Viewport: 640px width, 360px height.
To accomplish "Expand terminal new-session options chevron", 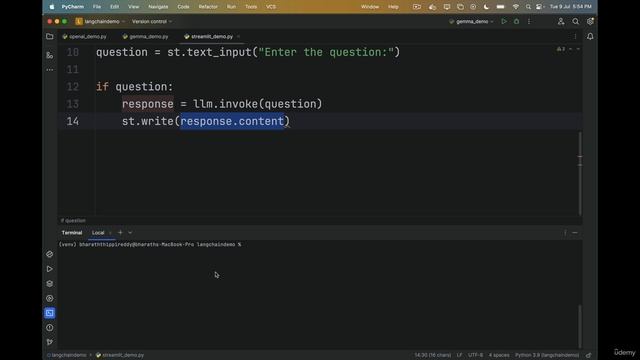I will (130, 233).
